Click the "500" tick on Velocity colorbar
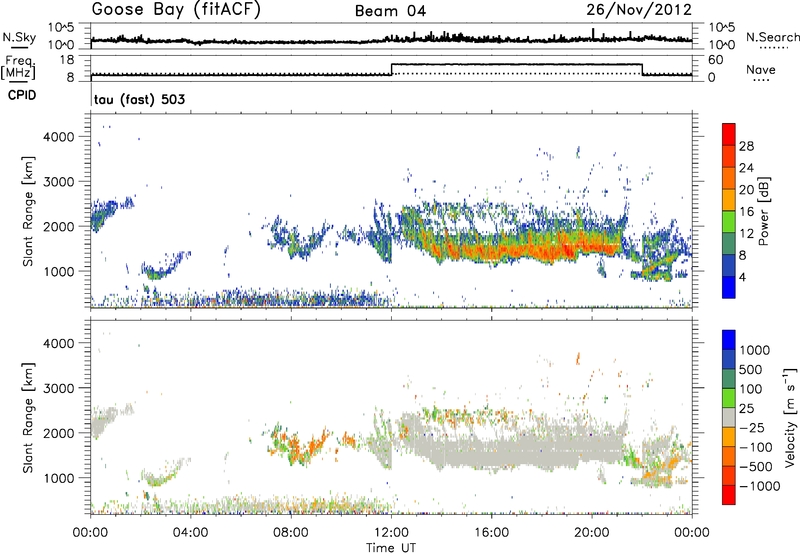 (751, 369)
